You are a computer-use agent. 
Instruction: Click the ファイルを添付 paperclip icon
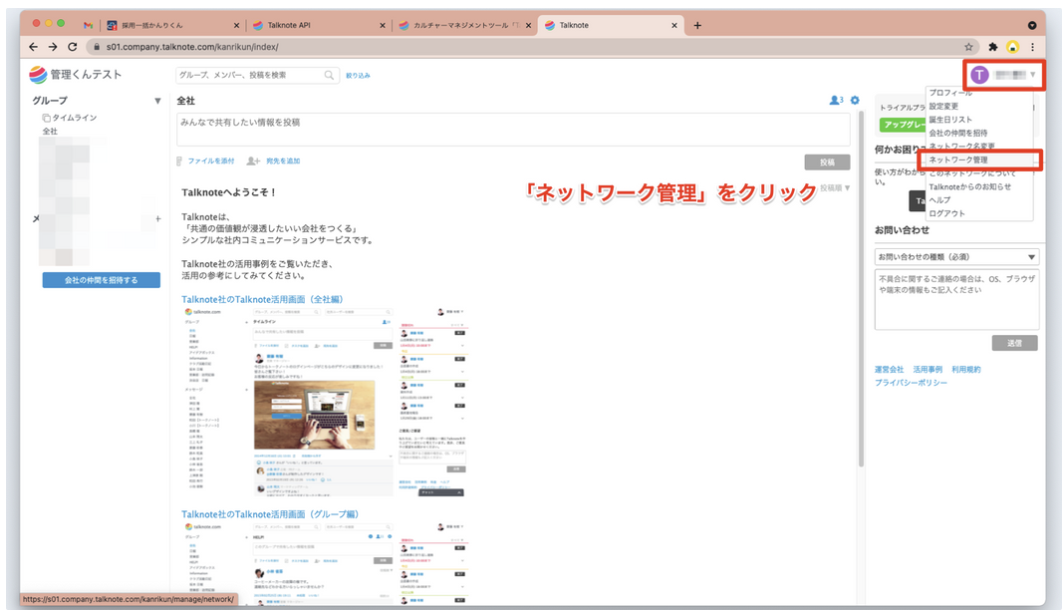(x=181, y=160)
